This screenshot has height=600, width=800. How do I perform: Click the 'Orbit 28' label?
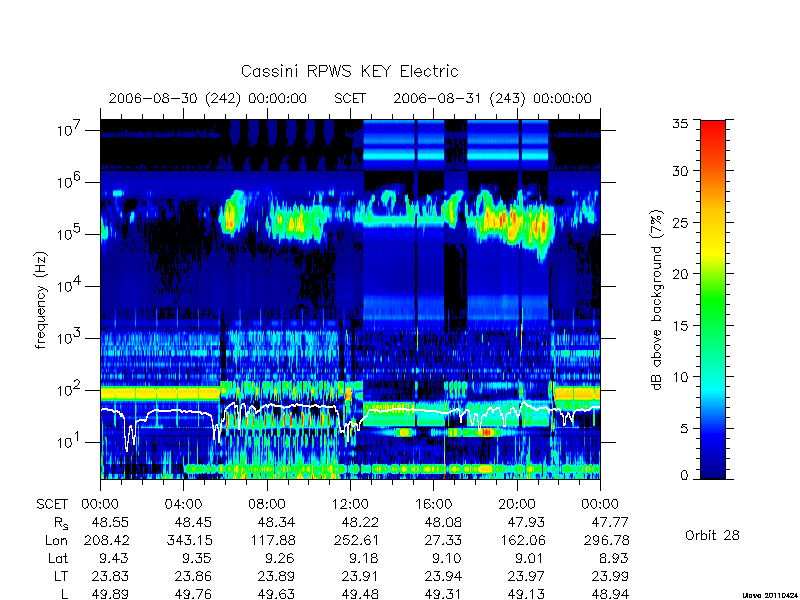pos(712,535)
